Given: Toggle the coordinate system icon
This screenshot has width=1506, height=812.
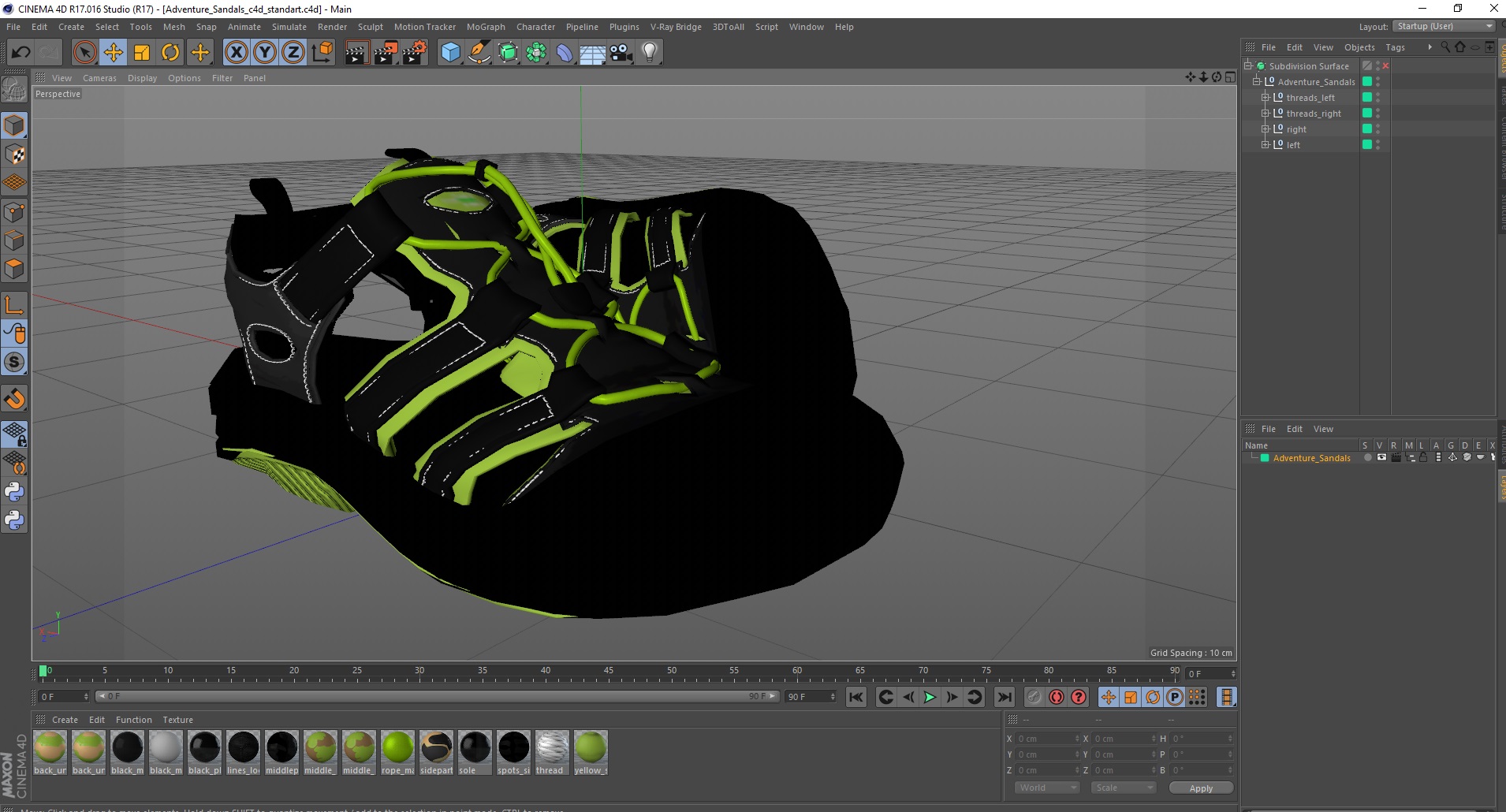Looking at the screenshot, I should [322, 53].
